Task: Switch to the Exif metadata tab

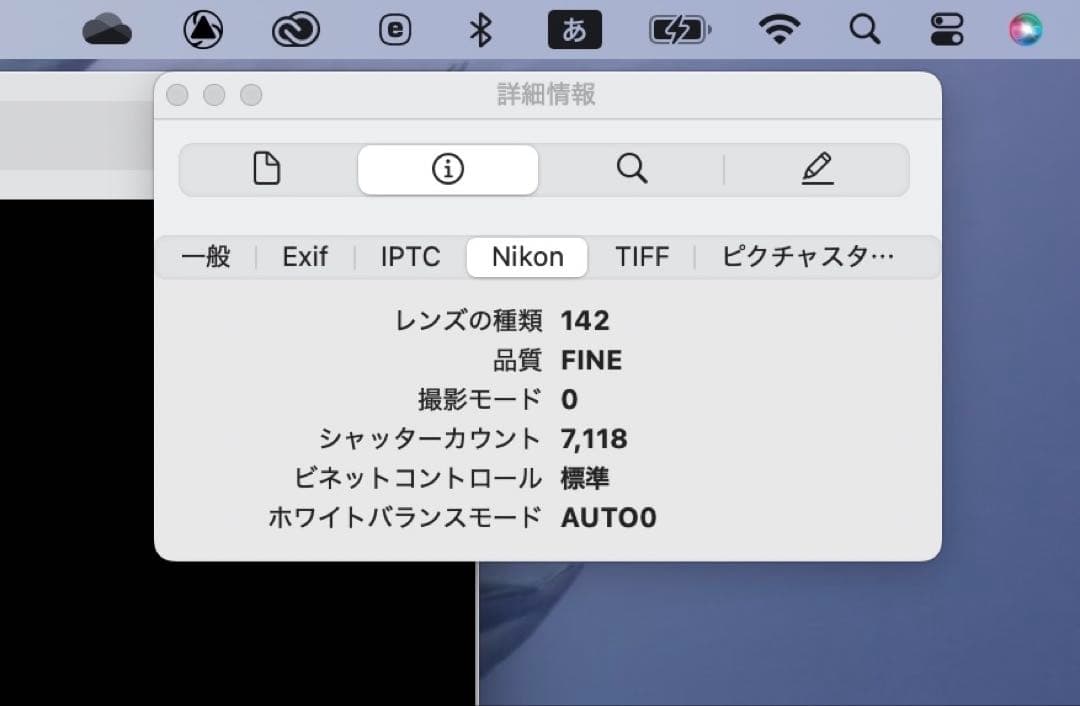Action: [x=303, y=257]
